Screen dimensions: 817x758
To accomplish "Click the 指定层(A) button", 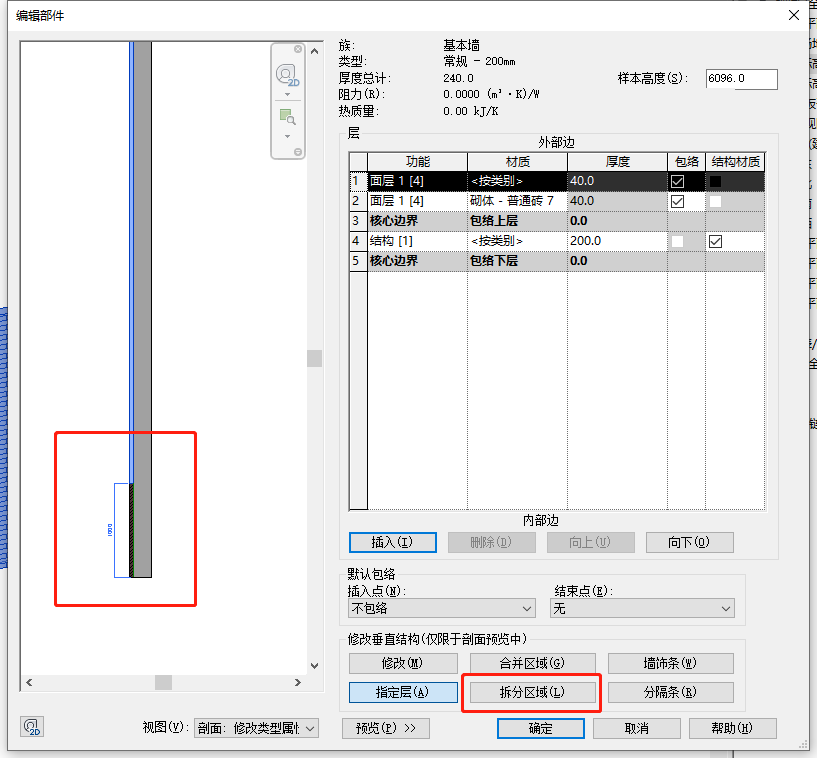I will [403, 692].
